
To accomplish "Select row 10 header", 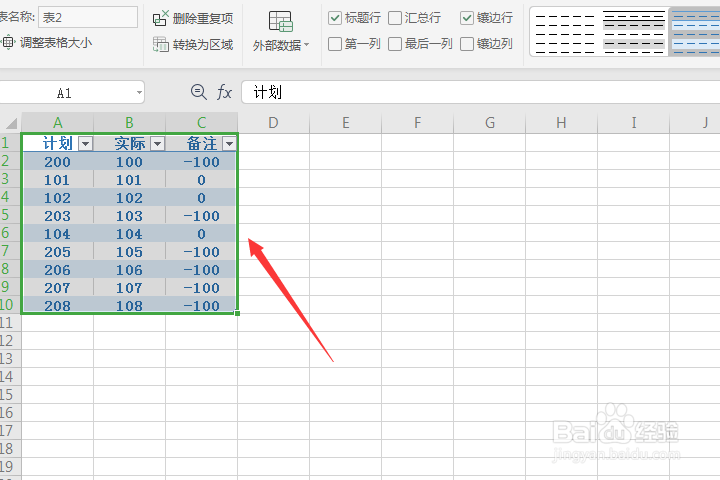I will 10,305.
